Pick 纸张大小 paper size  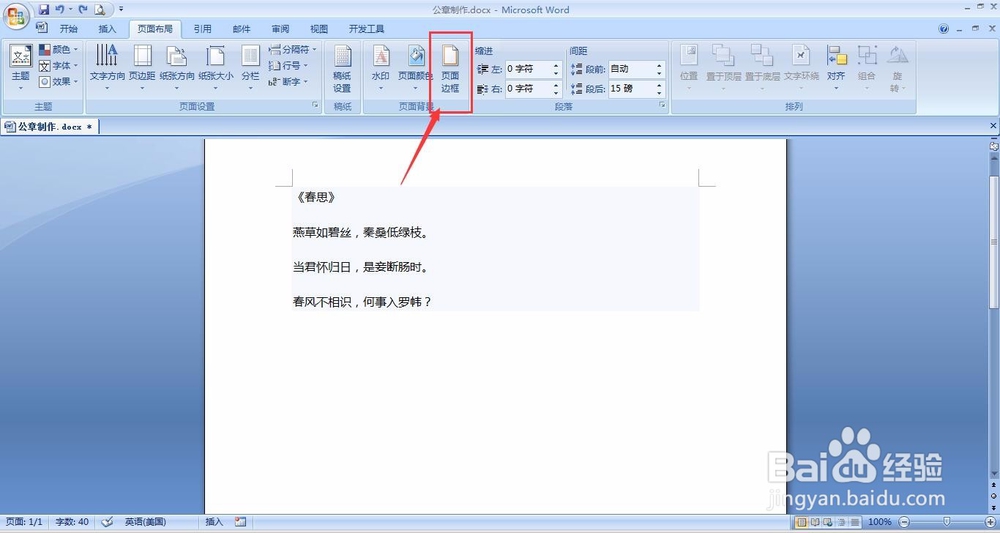coord(216,68)
